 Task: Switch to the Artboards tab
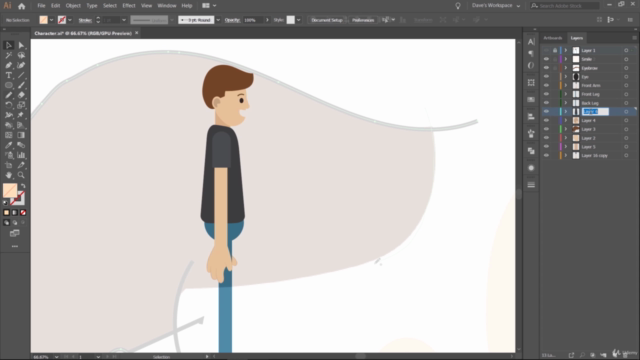click(553, 38)
